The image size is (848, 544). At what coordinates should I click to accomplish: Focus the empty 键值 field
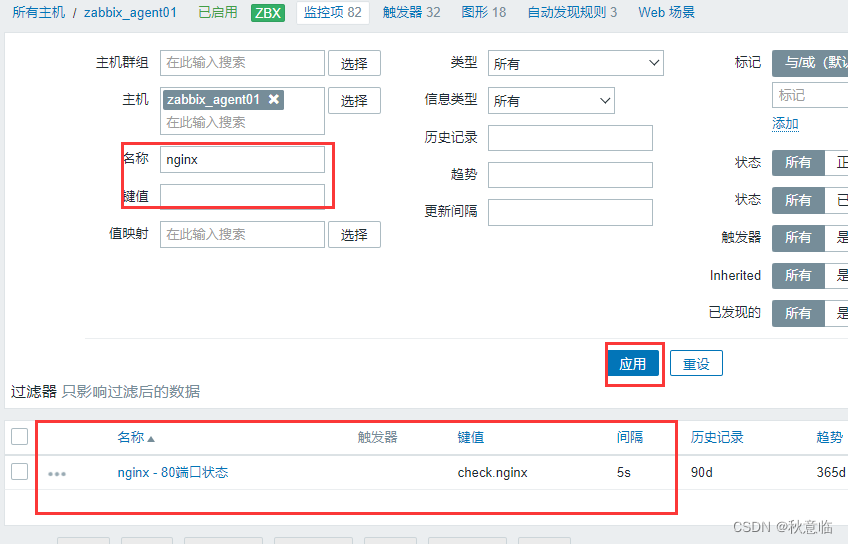(x=242, y=196)
